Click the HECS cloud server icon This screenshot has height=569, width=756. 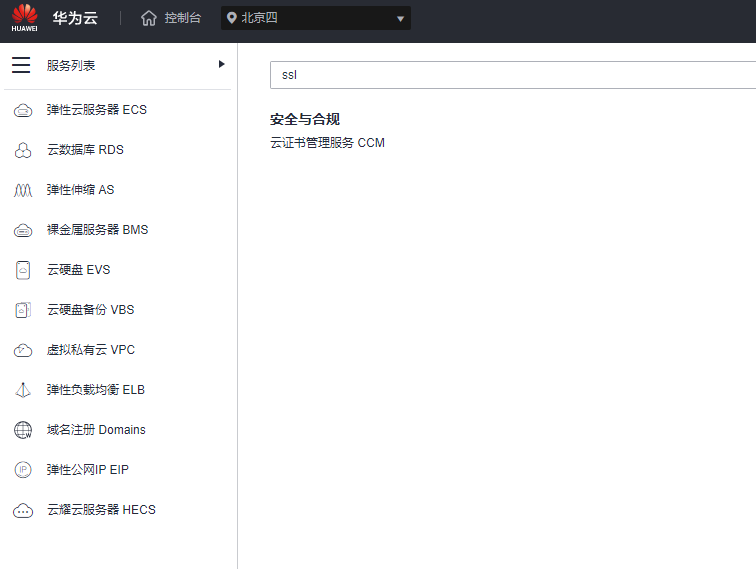click(x=23, y=510)
